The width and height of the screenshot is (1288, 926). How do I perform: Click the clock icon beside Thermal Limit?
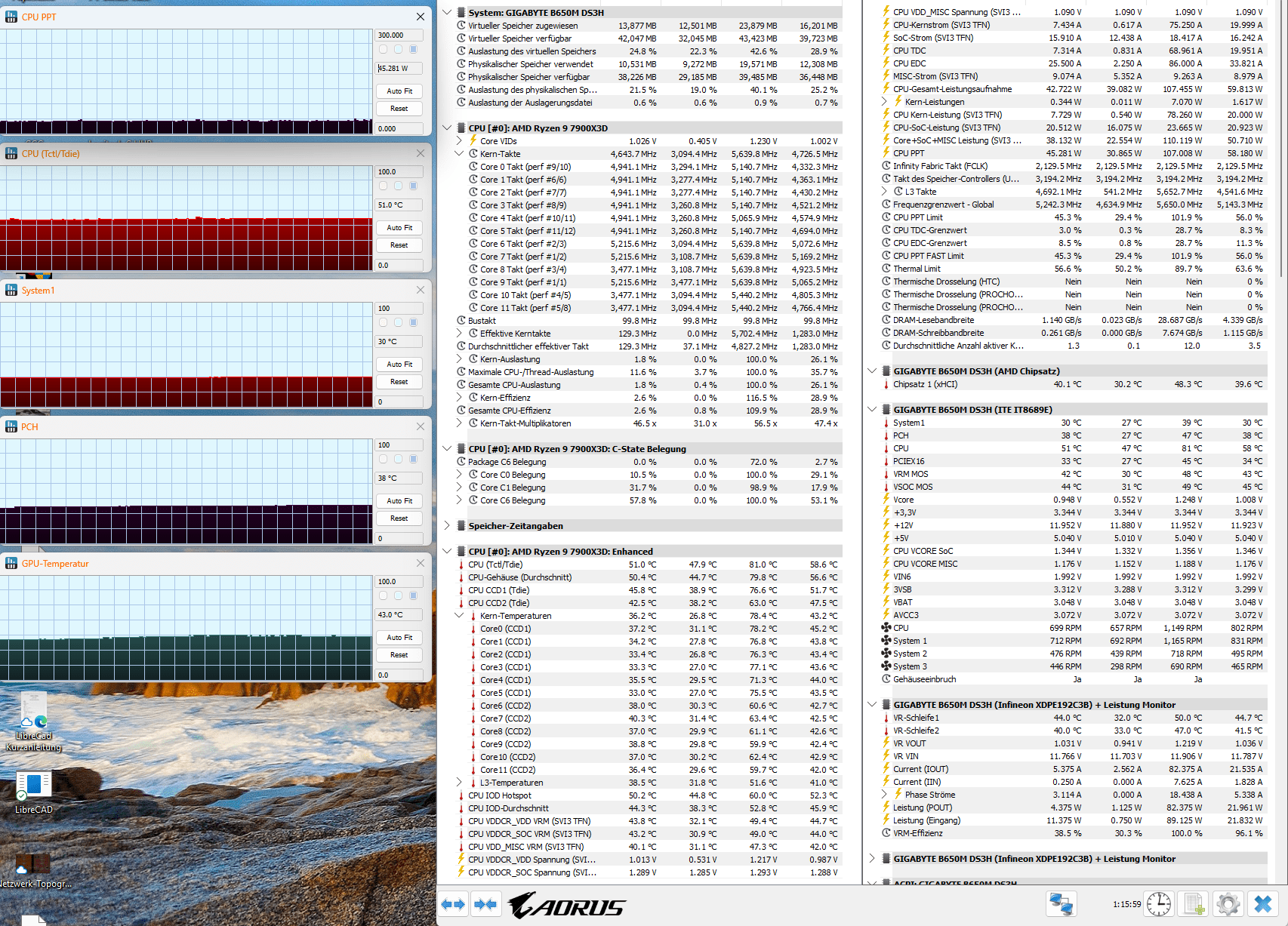pos(886,269)
